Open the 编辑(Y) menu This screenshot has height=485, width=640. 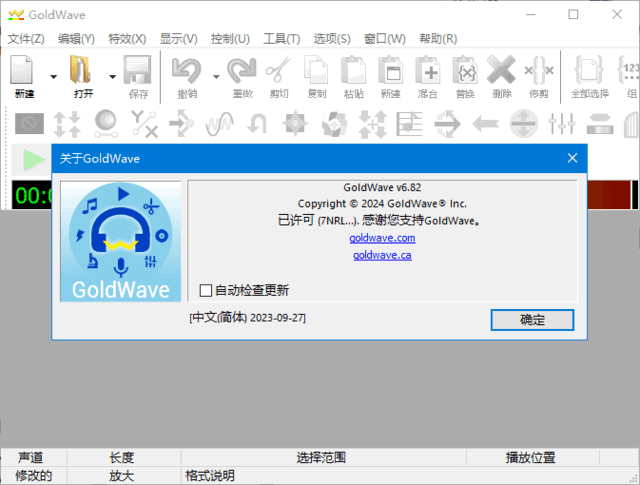(76, 39)
